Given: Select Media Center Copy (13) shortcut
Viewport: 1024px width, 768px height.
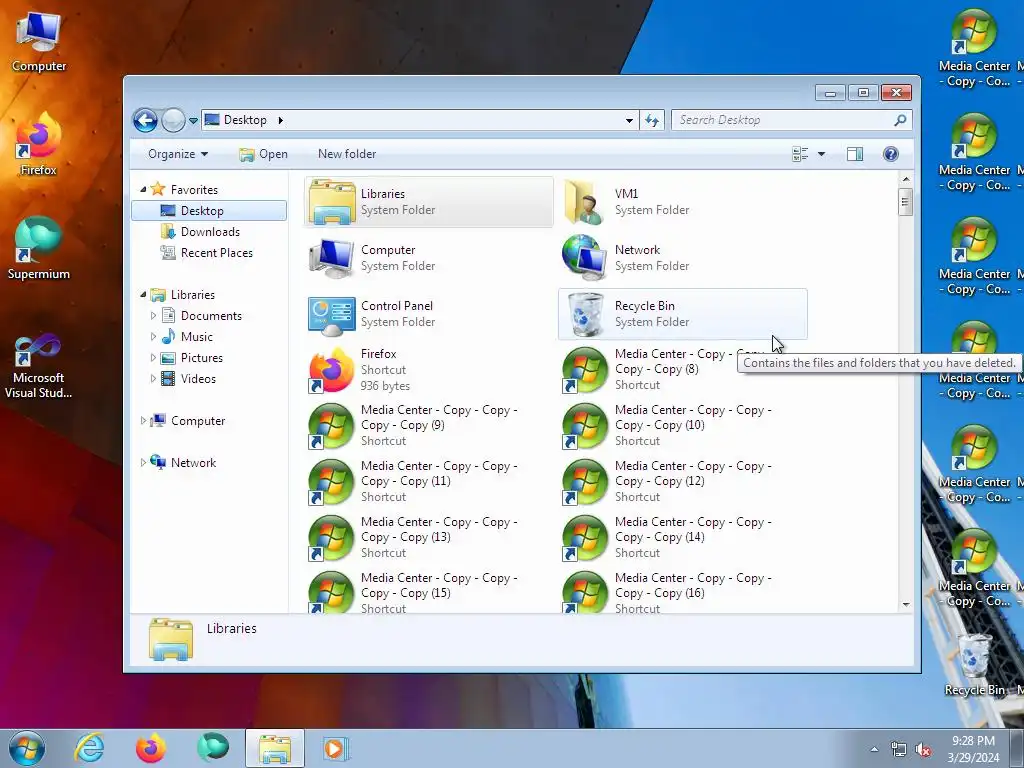Looking at the screenshot, I should pos(428,538).
